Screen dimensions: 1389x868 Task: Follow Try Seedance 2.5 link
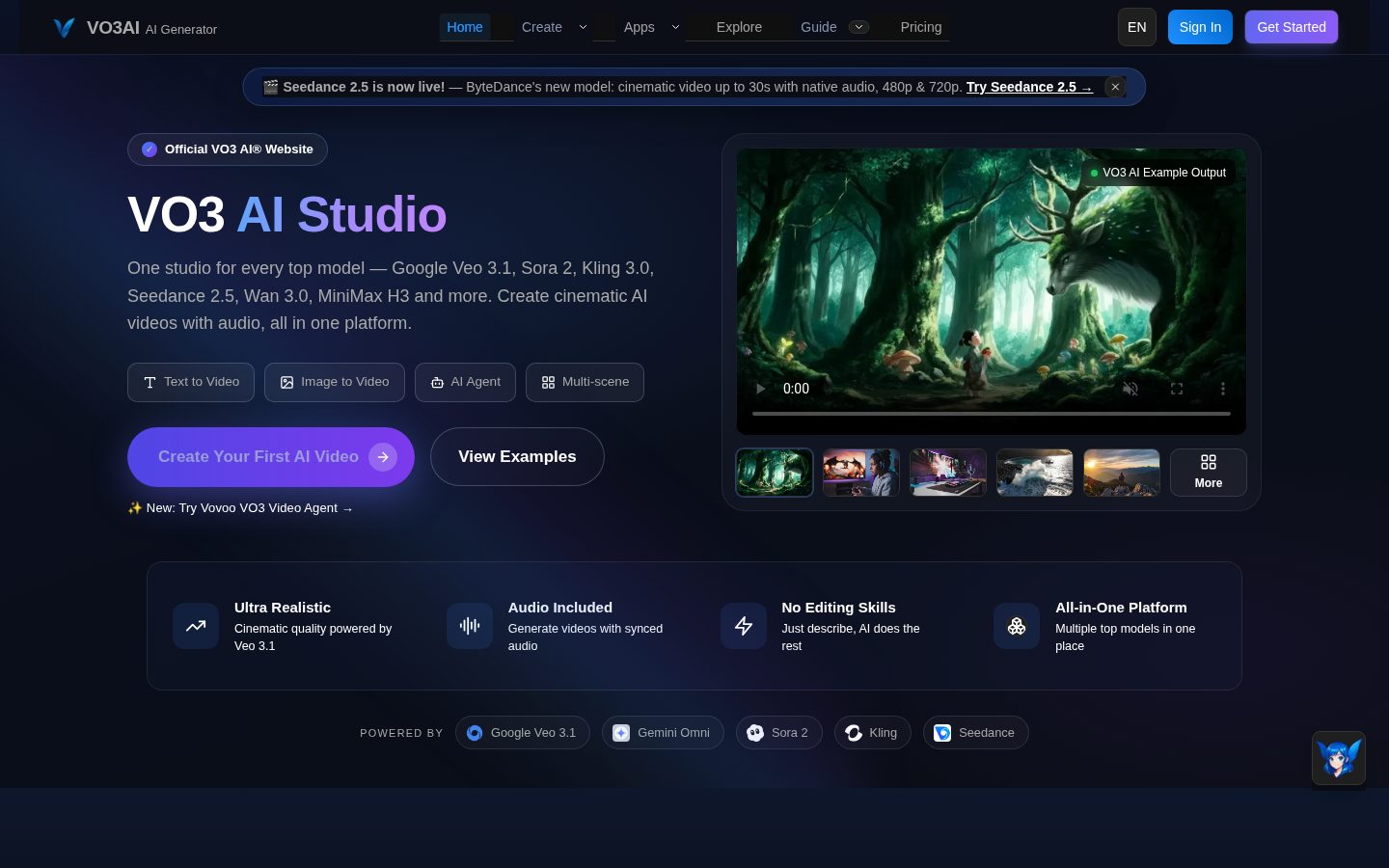tap(1029, 87)
